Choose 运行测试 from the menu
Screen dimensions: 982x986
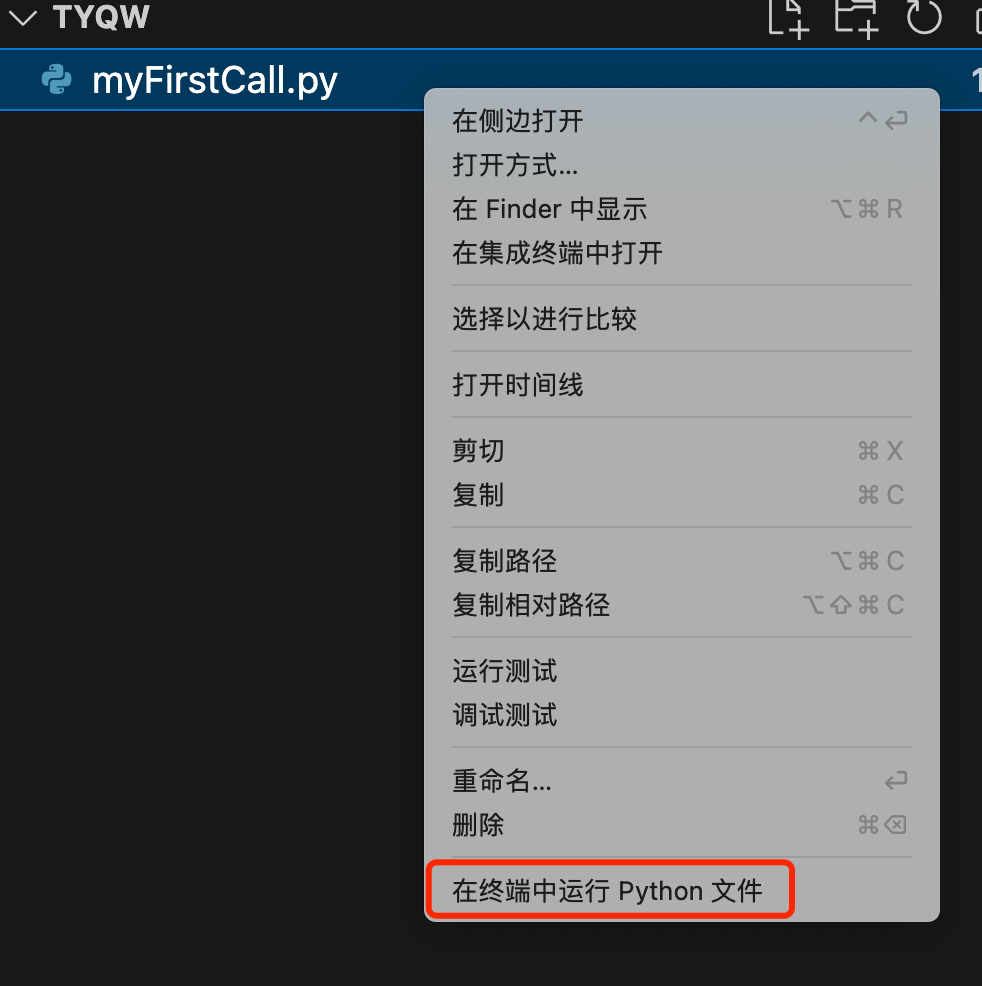[x=681, y=671]
